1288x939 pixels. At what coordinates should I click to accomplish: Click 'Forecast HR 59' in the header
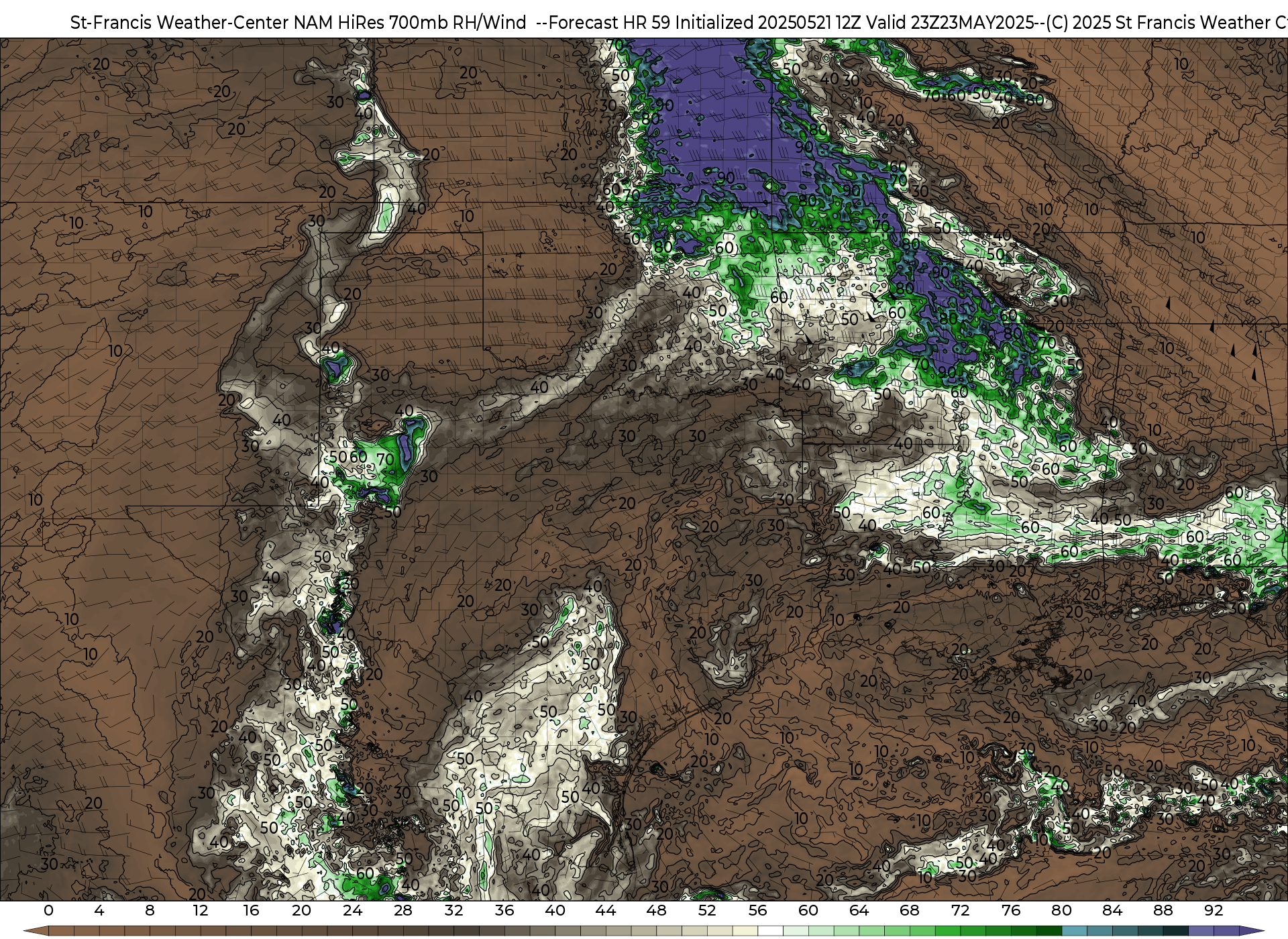[x=609, y=23]
